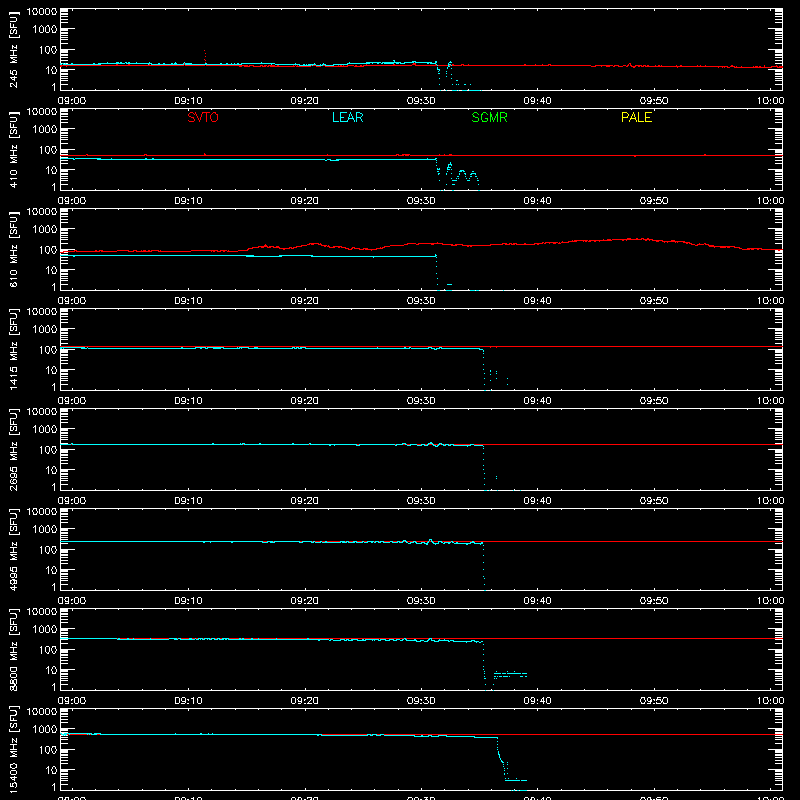This screenshot has height=800, width=800.
Task: Click 09:40 tick label under 8800 MHz panel
Action: click(x=537, y=701)
